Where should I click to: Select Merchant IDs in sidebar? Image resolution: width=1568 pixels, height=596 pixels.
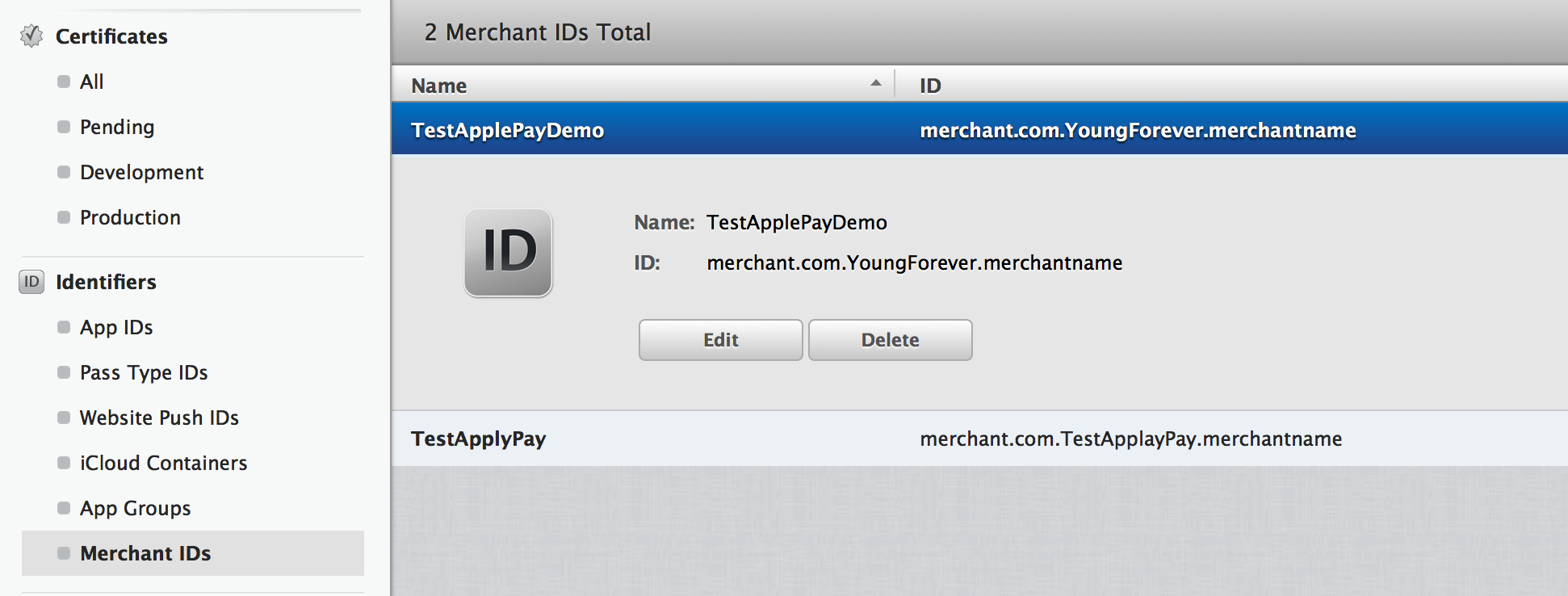tap(193, 553)
